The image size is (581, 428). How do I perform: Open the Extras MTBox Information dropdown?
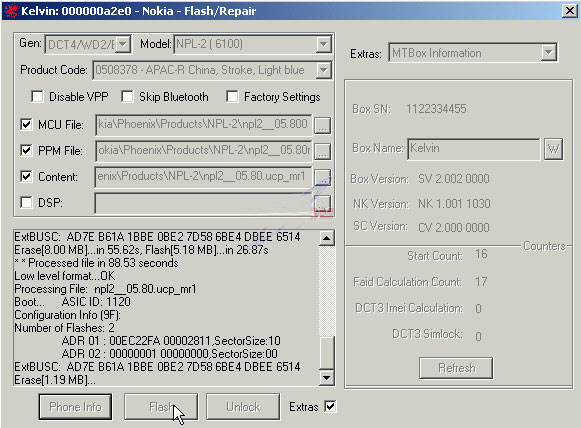548,53
